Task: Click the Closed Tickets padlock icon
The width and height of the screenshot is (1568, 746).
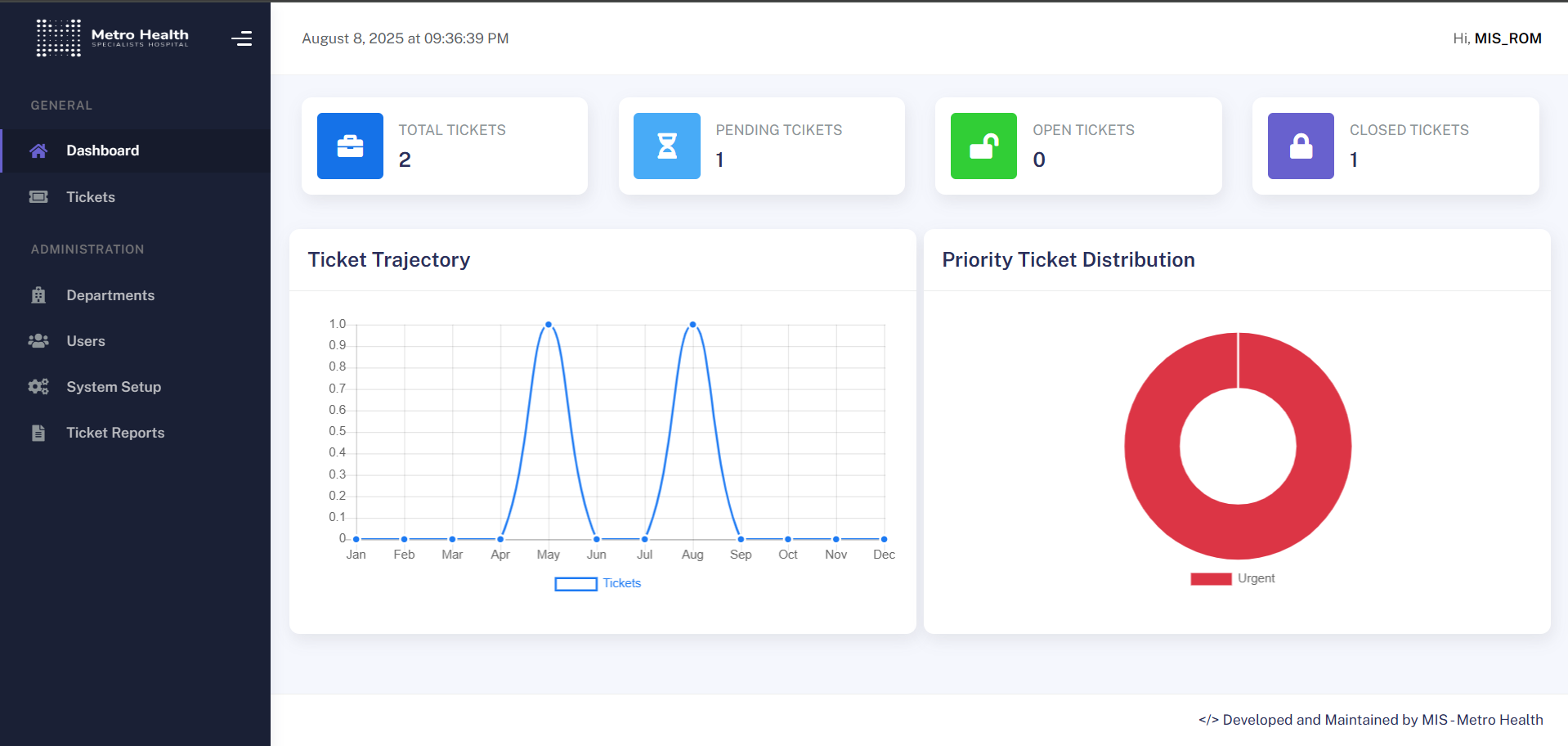Action: pos(1301,146)
